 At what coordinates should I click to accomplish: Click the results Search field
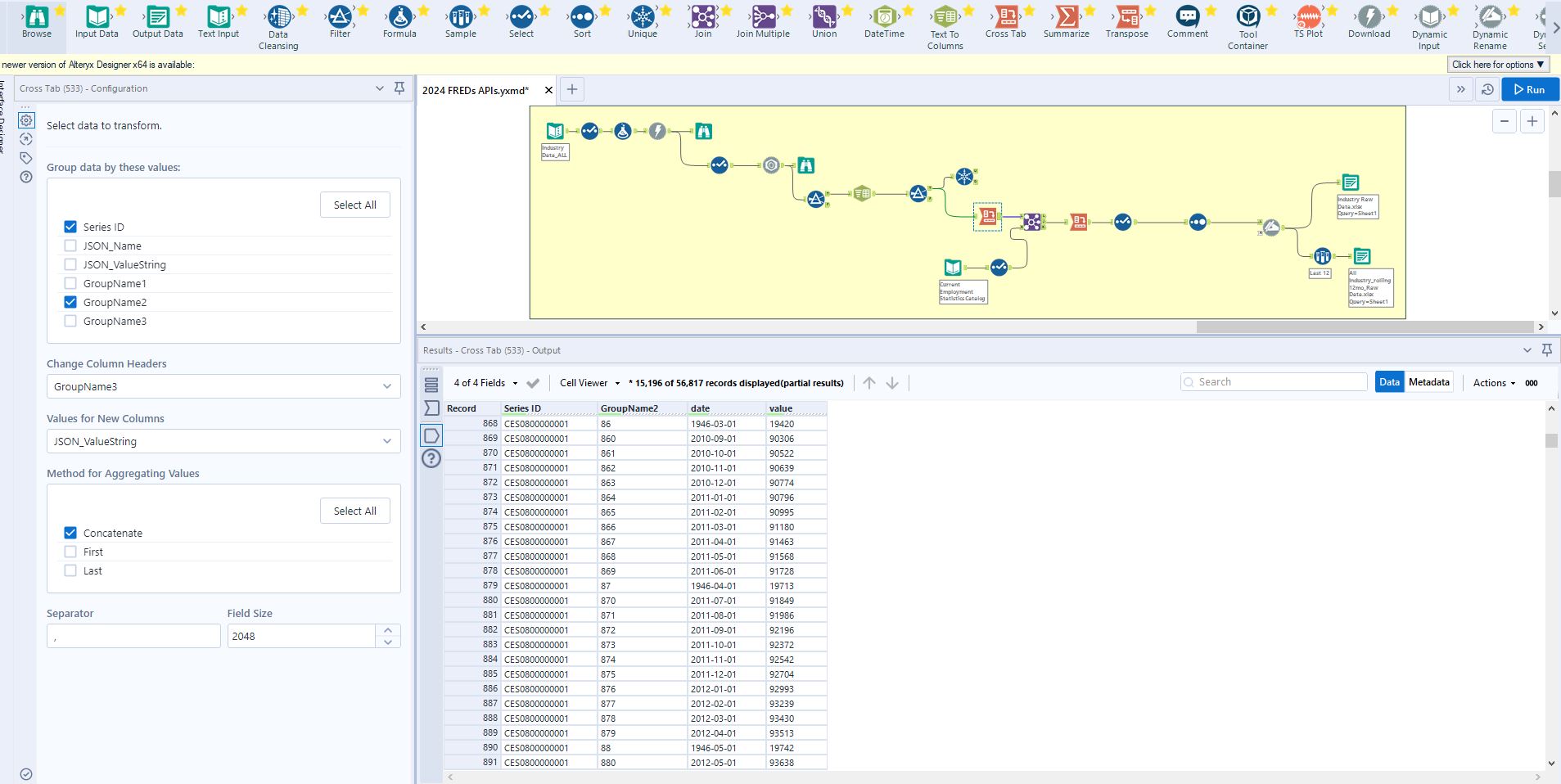tap(1274, 381)
